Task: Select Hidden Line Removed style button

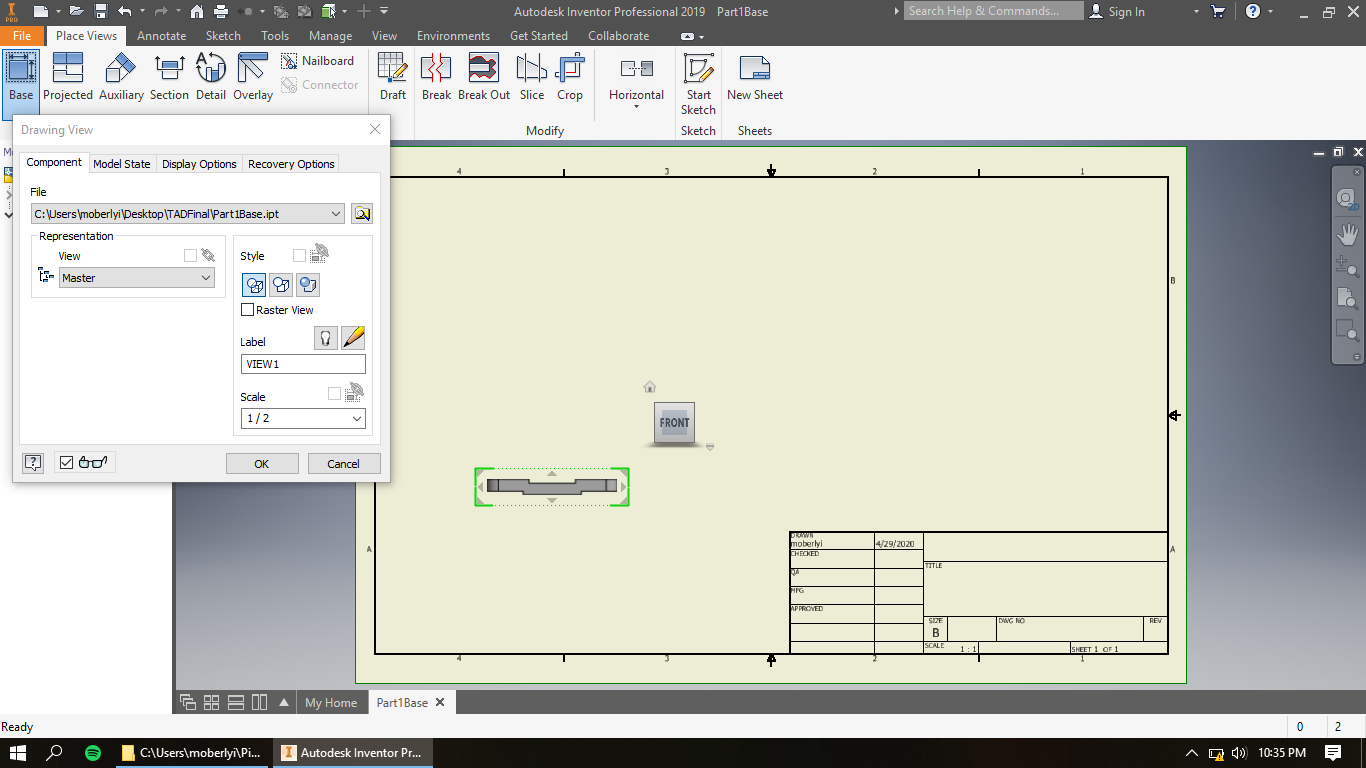Action: 281,285
